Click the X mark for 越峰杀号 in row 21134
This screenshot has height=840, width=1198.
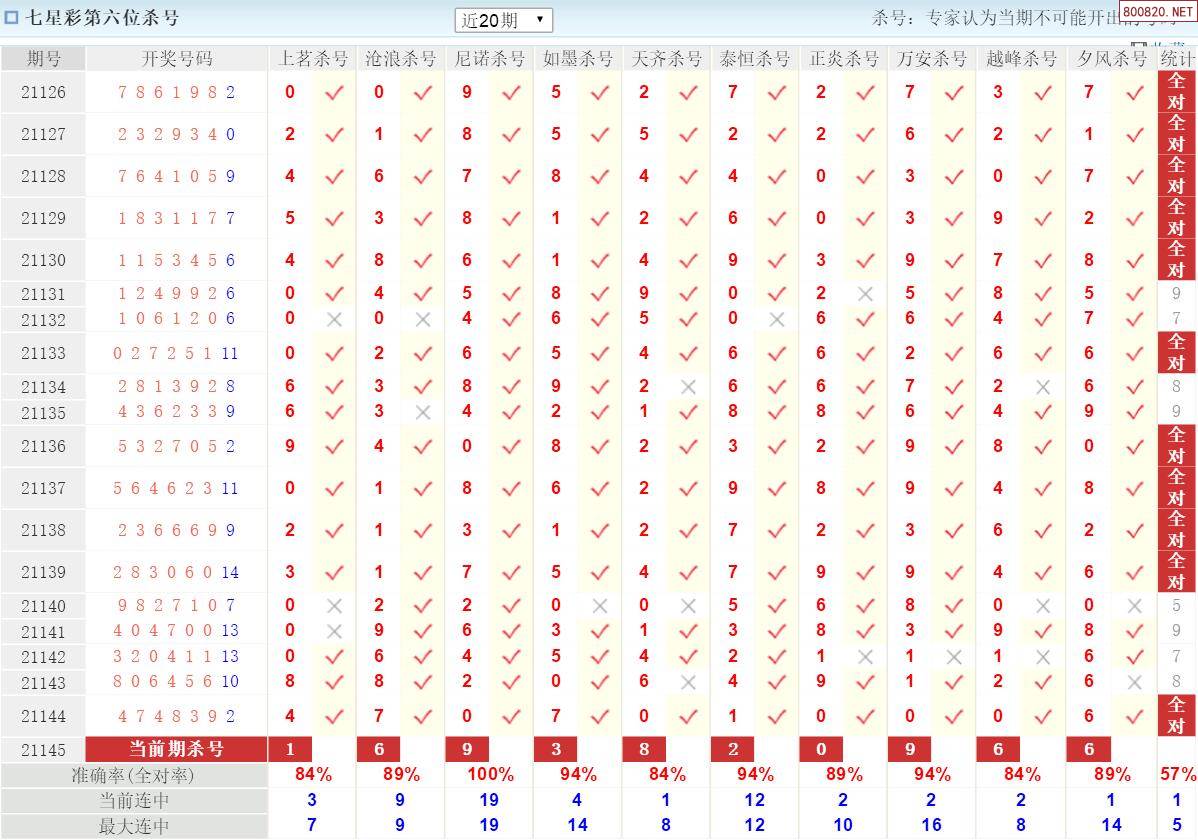(1043, 387)
